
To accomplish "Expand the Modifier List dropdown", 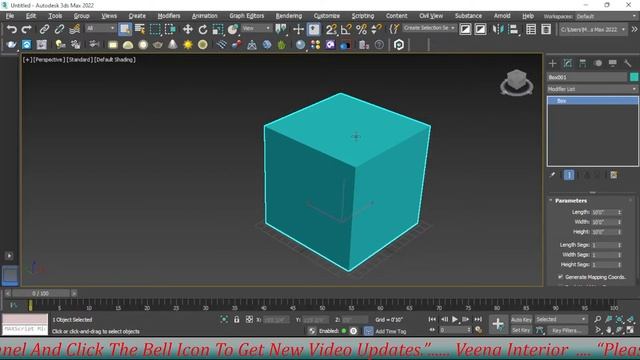I will (592, 89).
